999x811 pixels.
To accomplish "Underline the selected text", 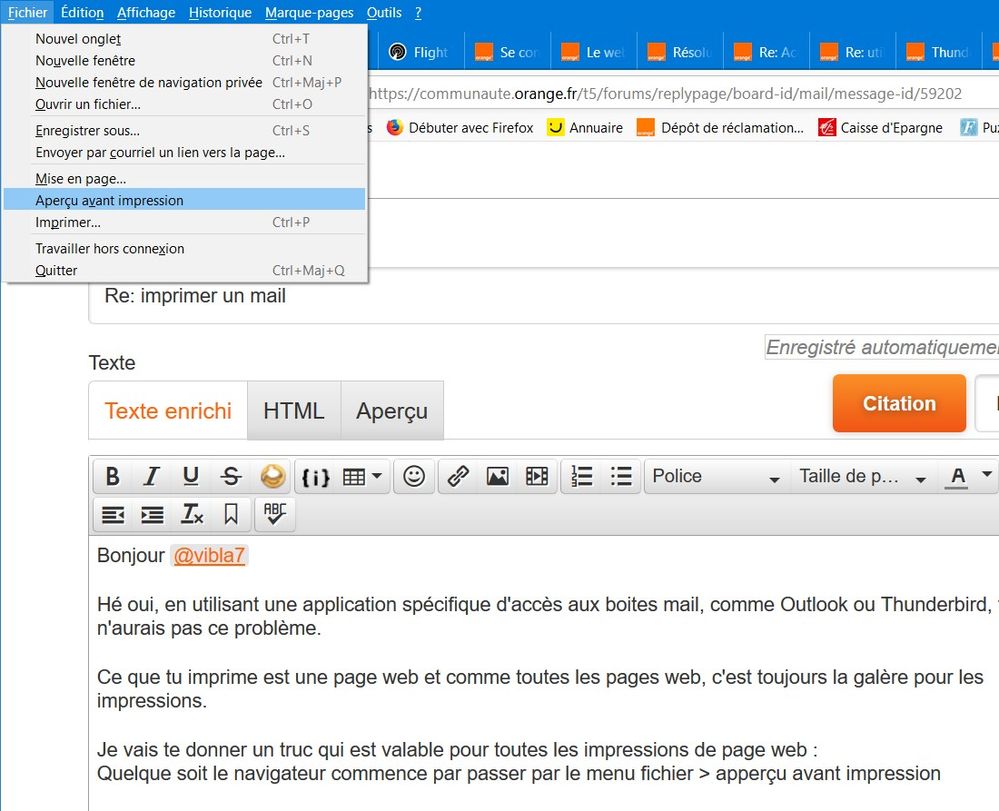I will tap(190, 477).
